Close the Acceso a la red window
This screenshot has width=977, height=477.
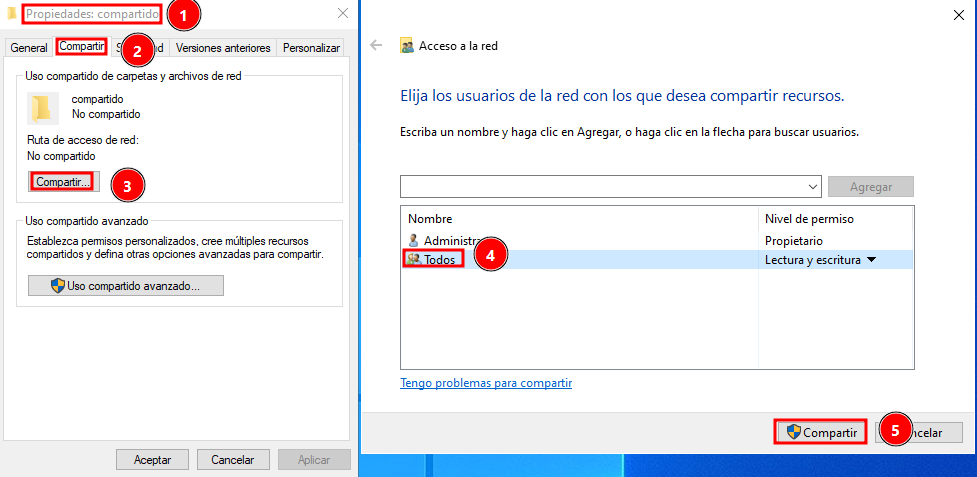point(959,16)
